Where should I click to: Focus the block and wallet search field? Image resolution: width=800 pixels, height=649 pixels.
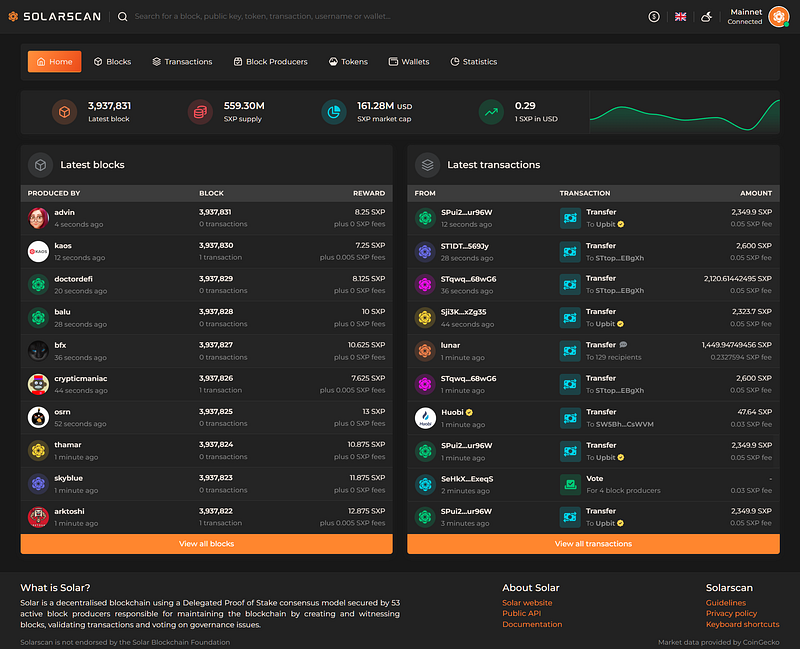click(x=262, y=16)
